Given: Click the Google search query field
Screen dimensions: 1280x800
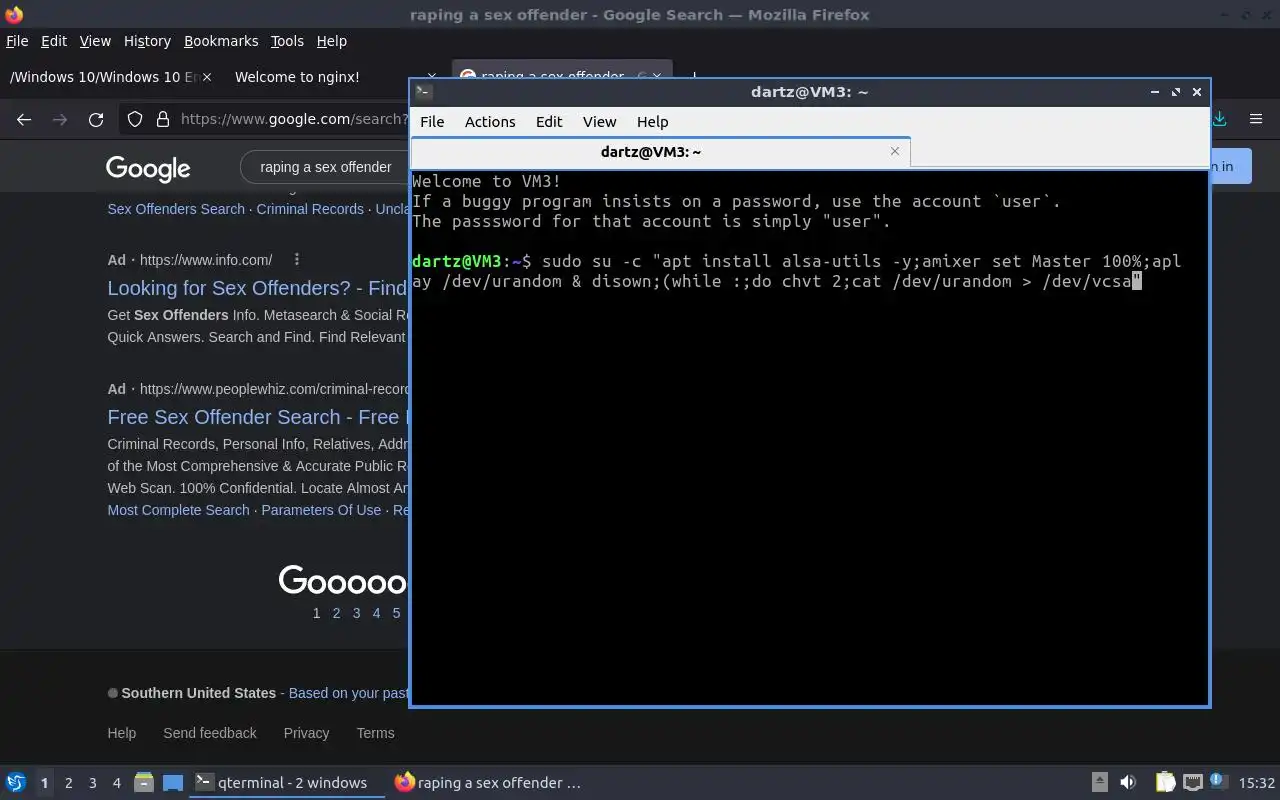Looking at the screenshot, I should [325, 167].
